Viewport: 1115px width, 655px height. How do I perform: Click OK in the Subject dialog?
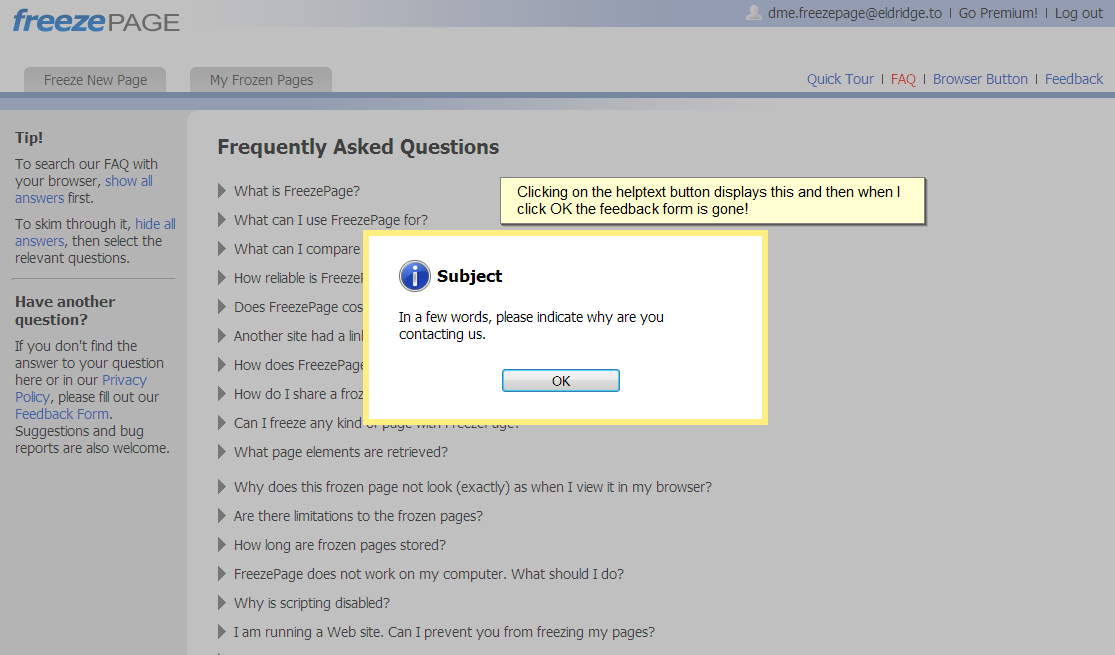click(560, 380)
